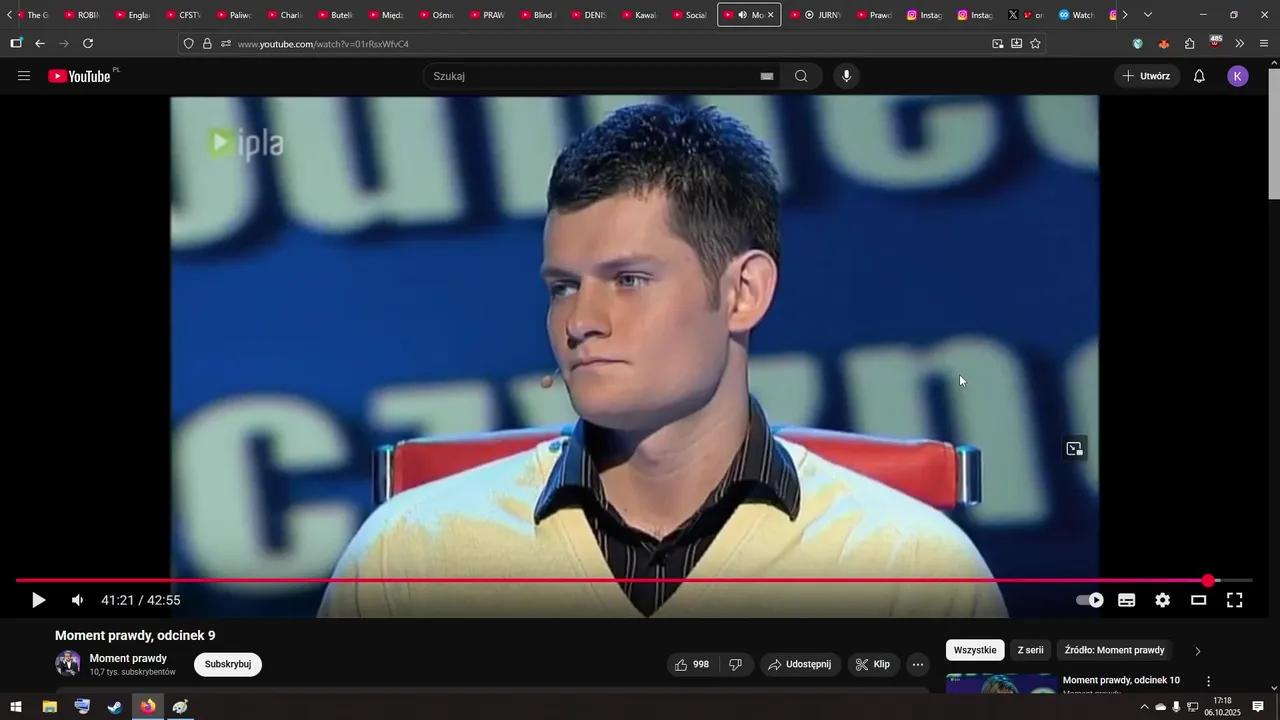The width and height of the screenshot is (1280, 720).
Task: Select the Wszystkie filter chip
Action: point(975,650)
